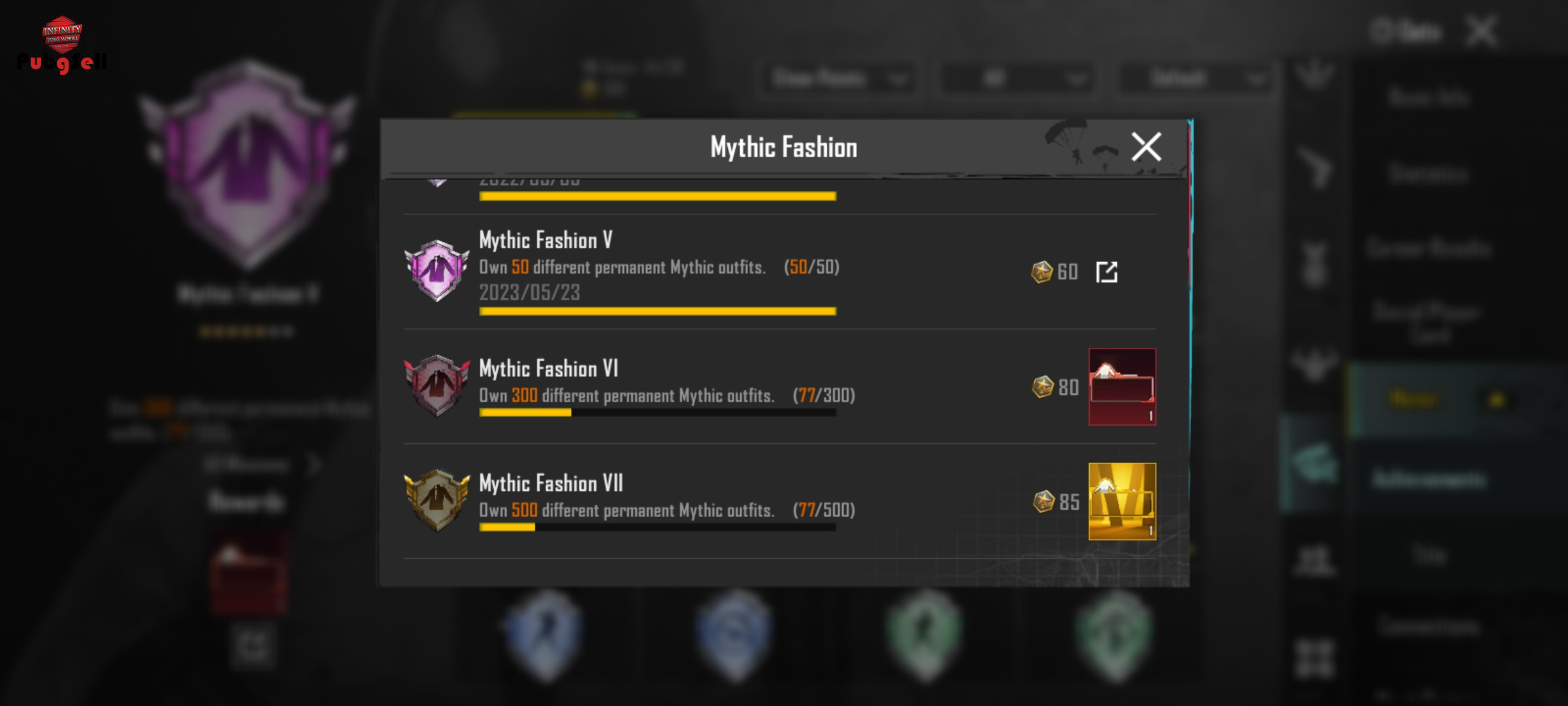Screen dimensions: 1568x706
Task: Open the red crate reward for Mythic Fashion VI
Action: click(1122, 387)
